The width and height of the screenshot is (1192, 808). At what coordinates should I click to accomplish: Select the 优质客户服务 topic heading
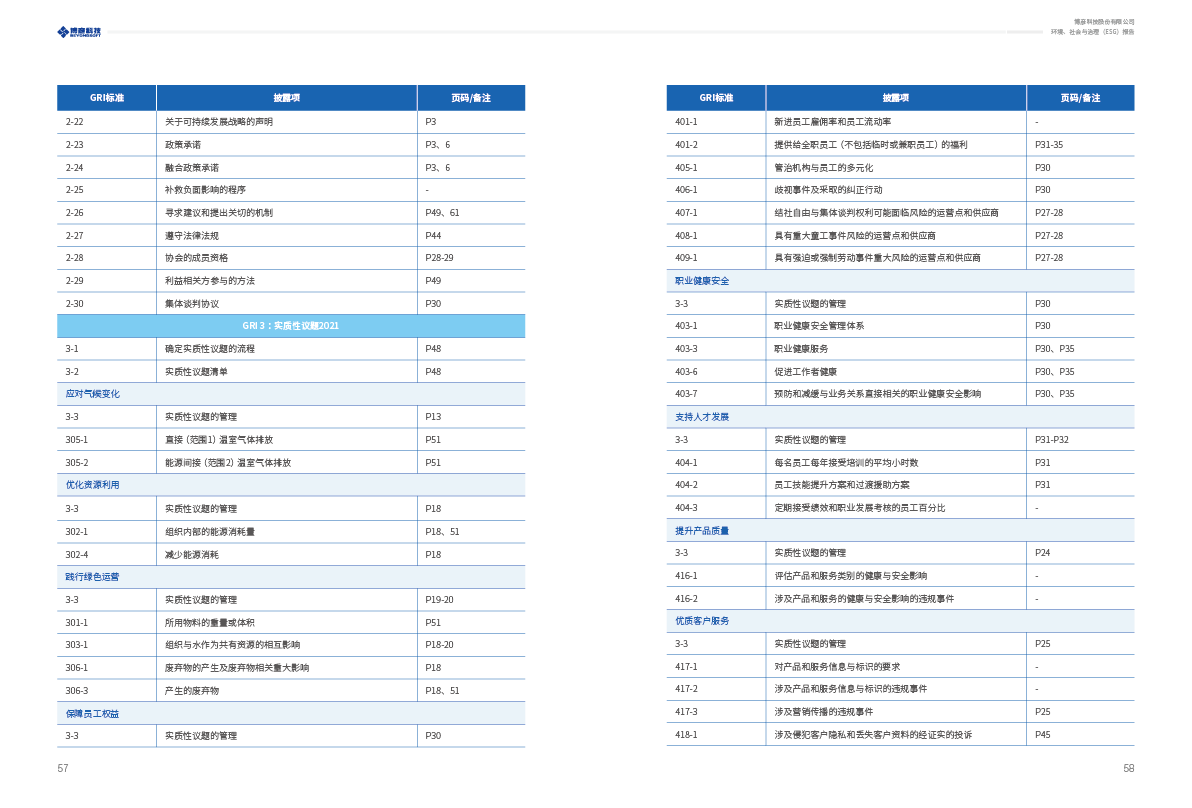pos(702,621)
